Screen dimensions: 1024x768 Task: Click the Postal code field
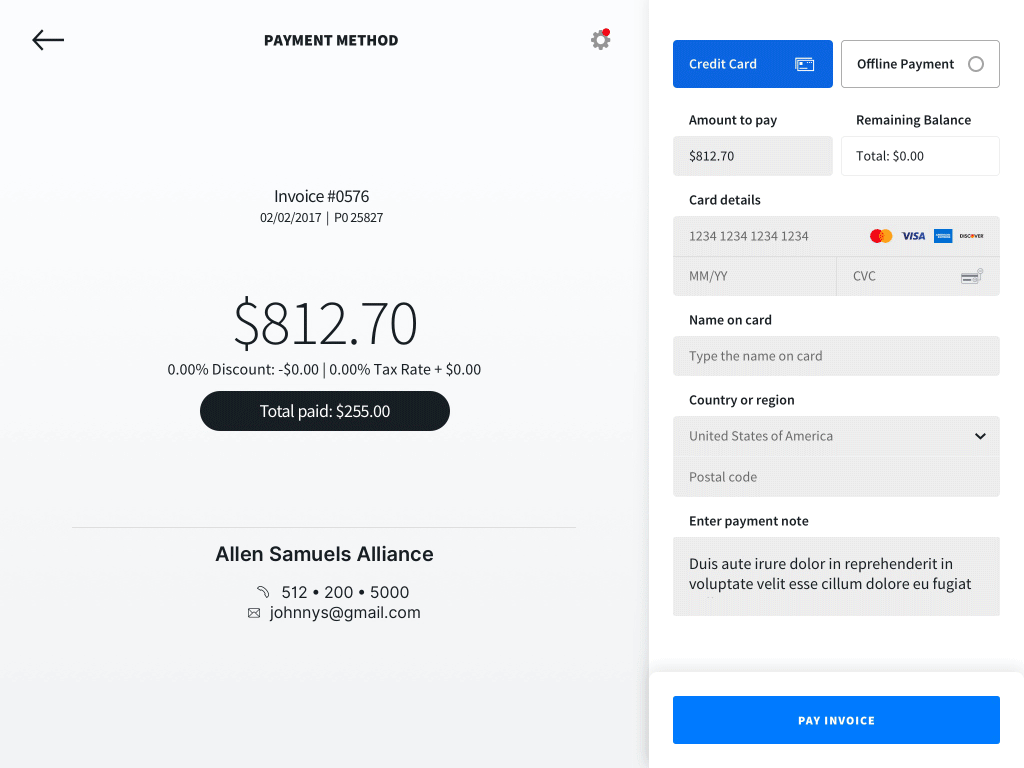836,477
